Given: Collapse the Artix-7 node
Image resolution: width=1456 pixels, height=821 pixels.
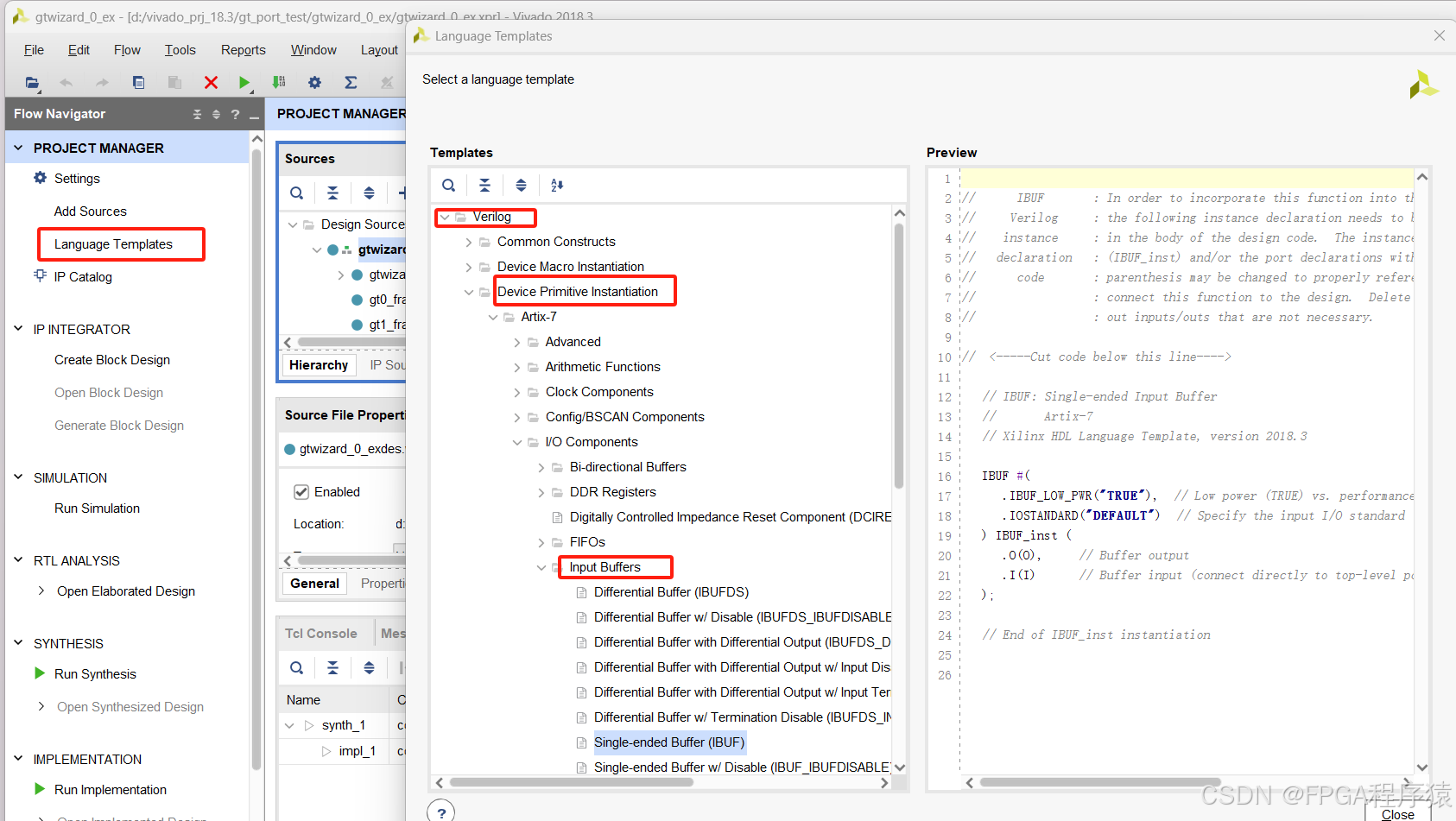Looking at the screenshot, I should tap(493, 318).
